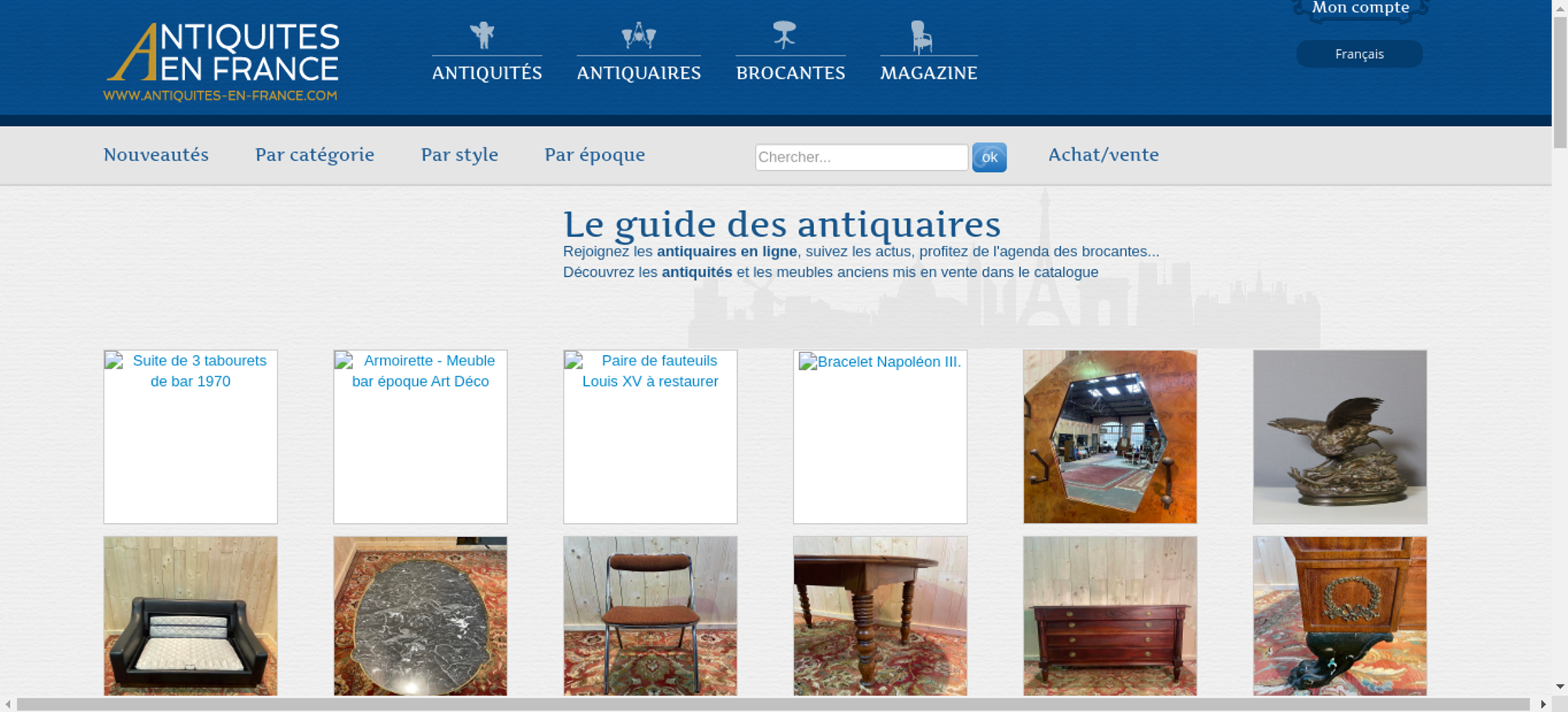The height and width of the screenshot is (712, 1568).
Task: Go to the Achat/vente page
Action: [x=1103, y=154]
